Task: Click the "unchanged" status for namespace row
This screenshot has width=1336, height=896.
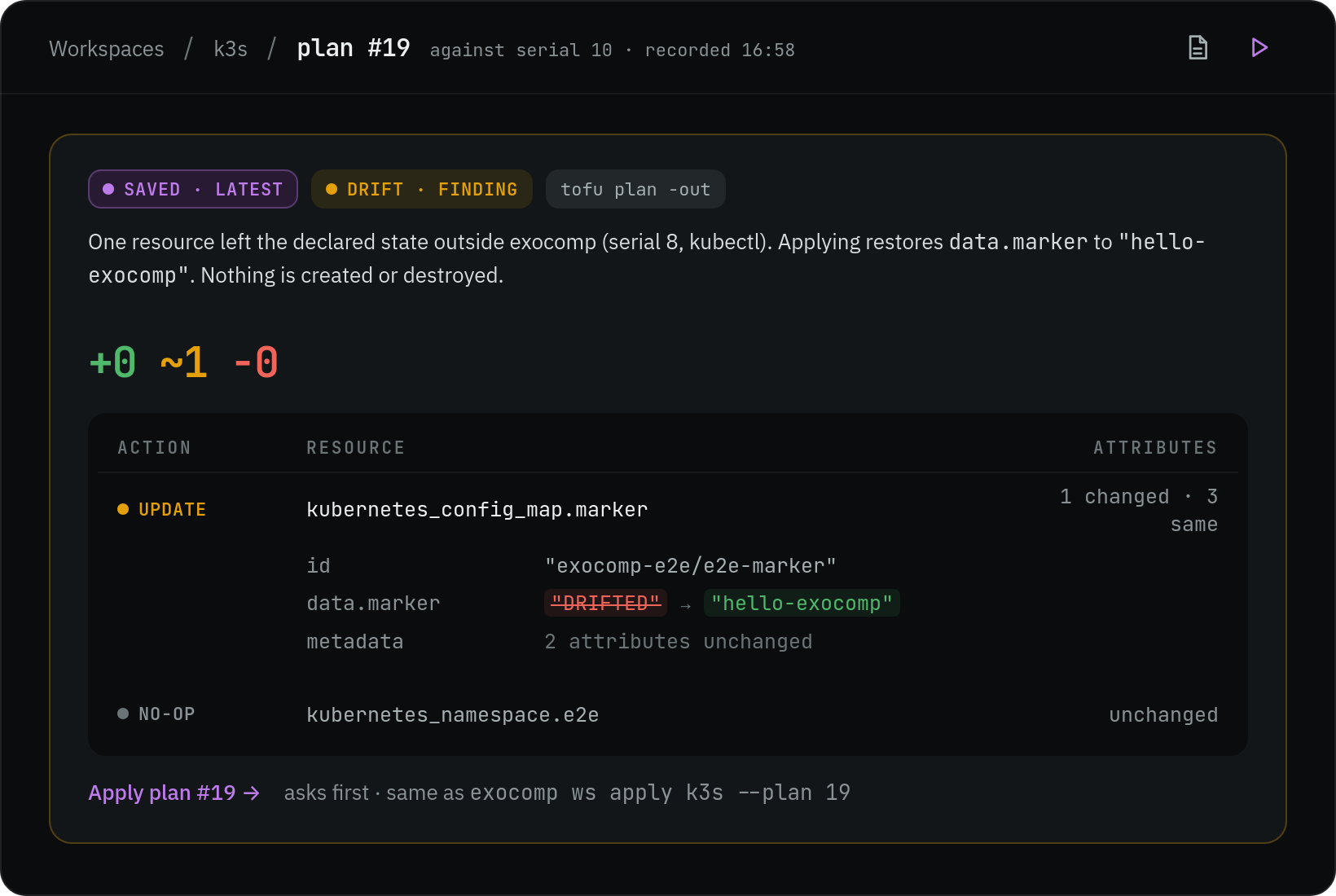Action: tap(1163, 715)
